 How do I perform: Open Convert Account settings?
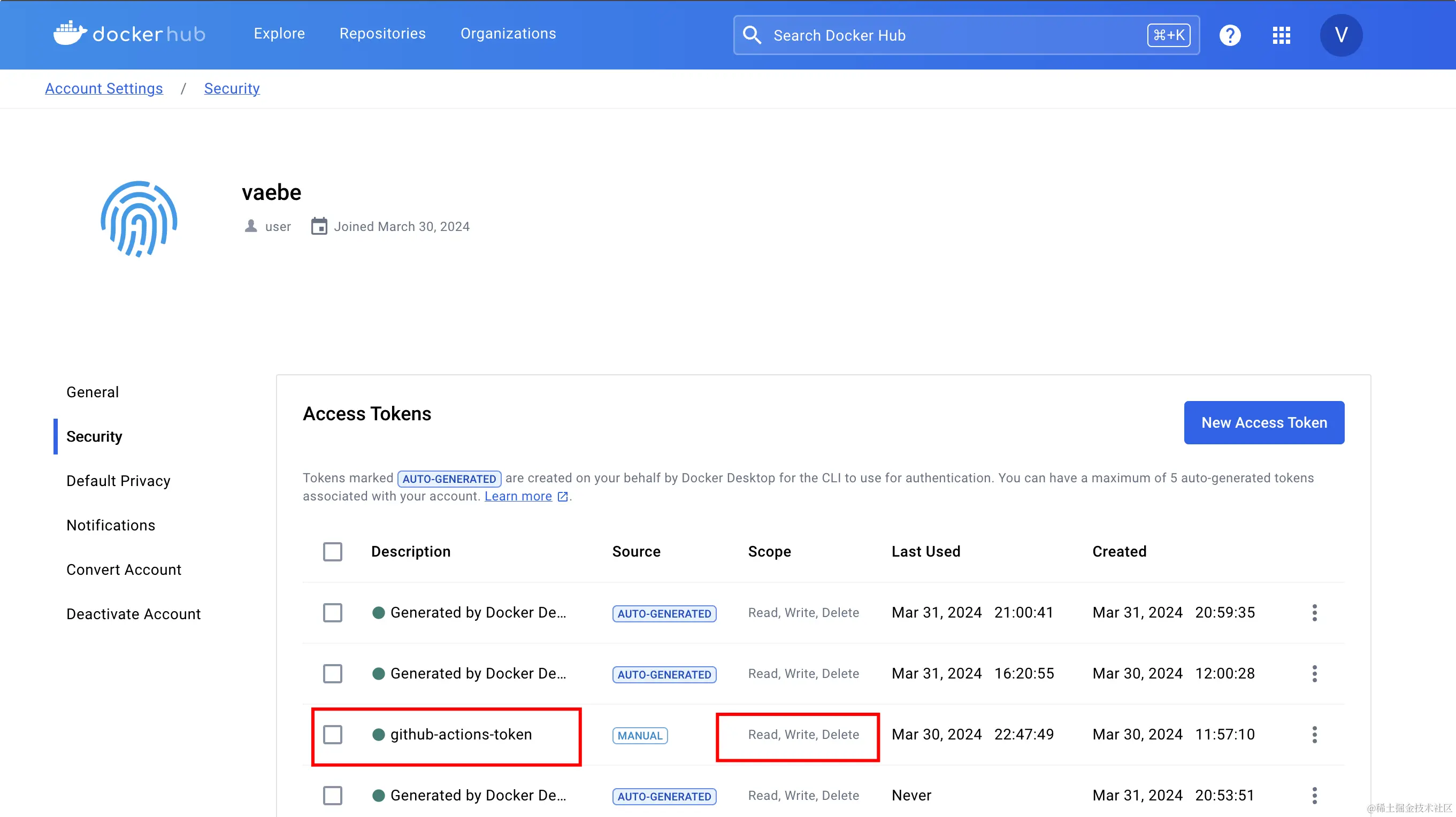coord(124,569)
